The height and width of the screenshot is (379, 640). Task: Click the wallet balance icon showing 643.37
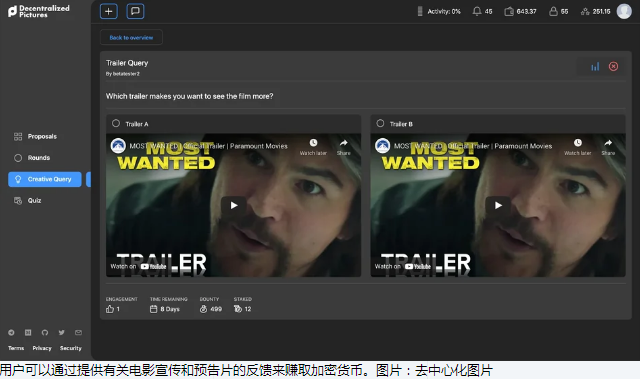click(509, 11)
